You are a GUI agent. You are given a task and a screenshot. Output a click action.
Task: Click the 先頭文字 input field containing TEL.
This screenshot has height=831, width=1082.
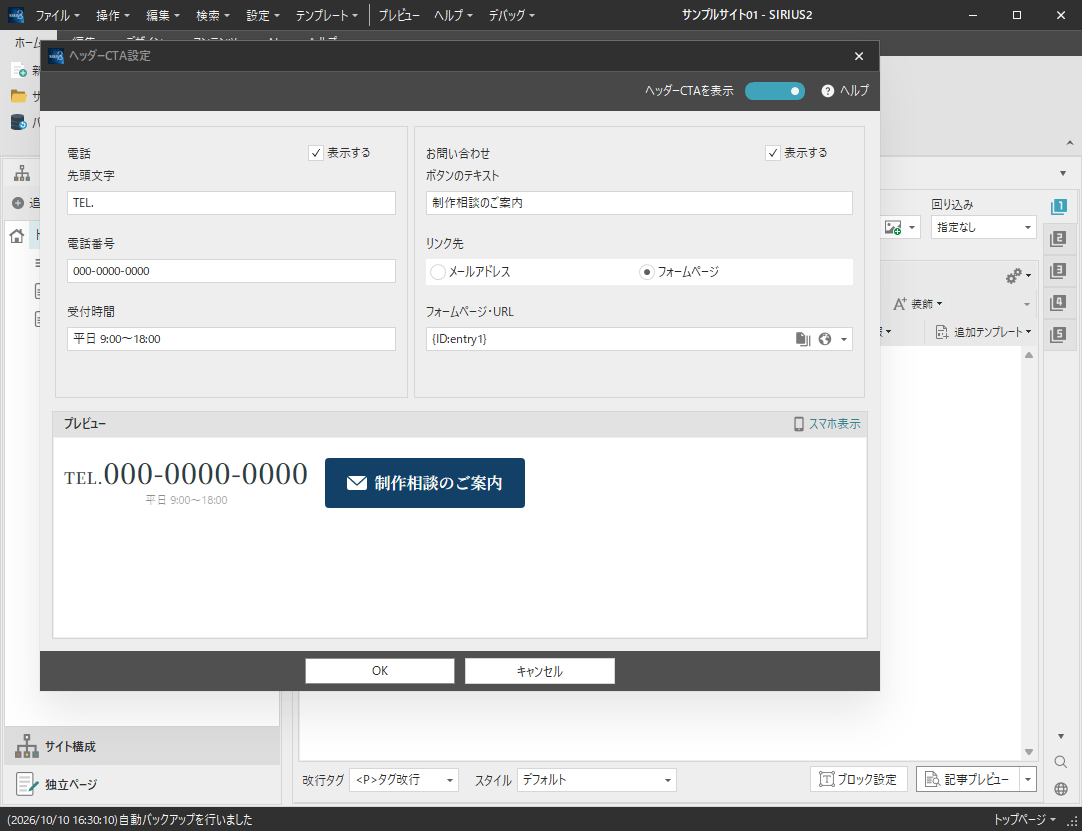pos(232,203)
